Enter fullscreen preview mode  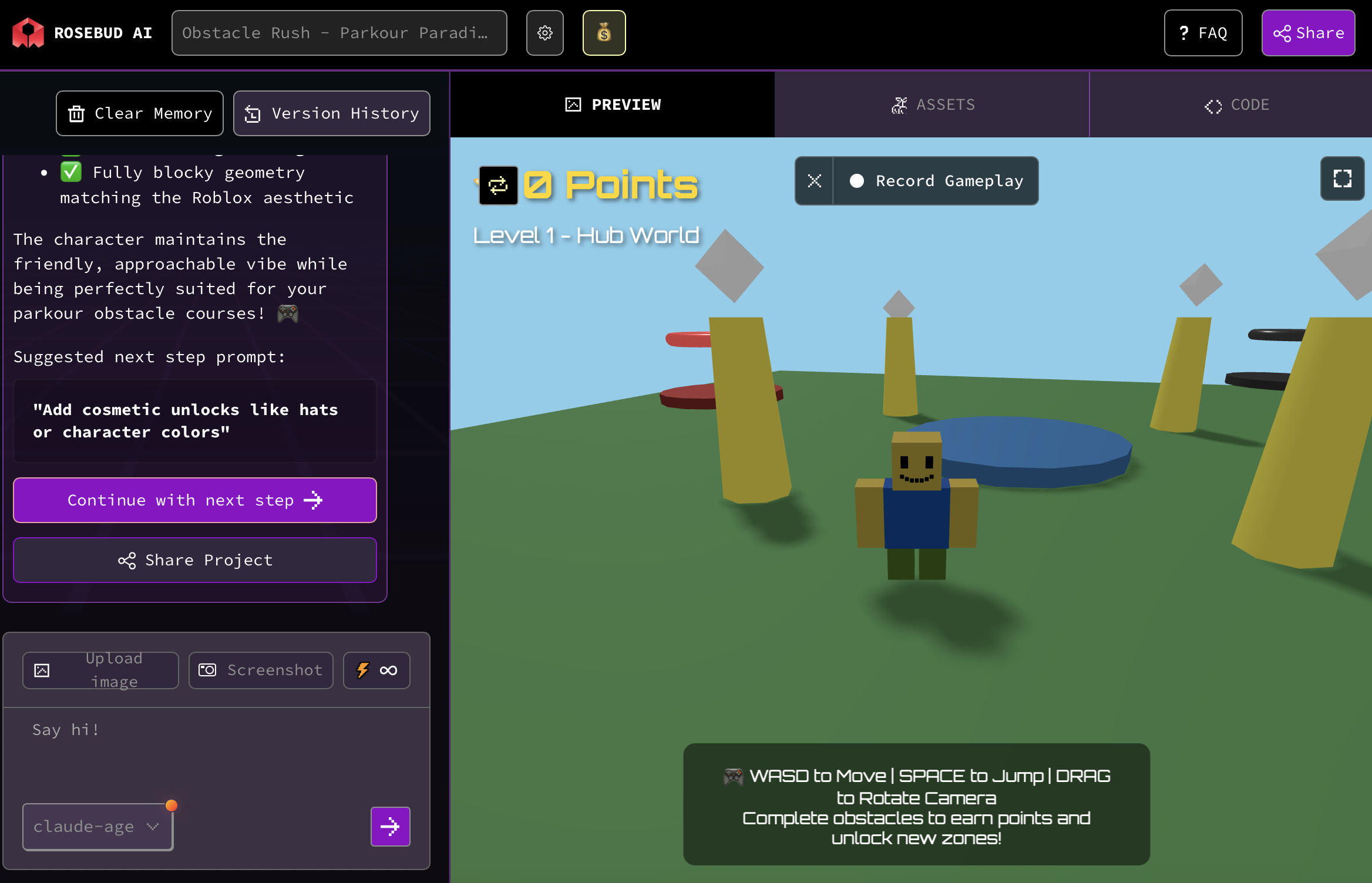coord(1342,179)
